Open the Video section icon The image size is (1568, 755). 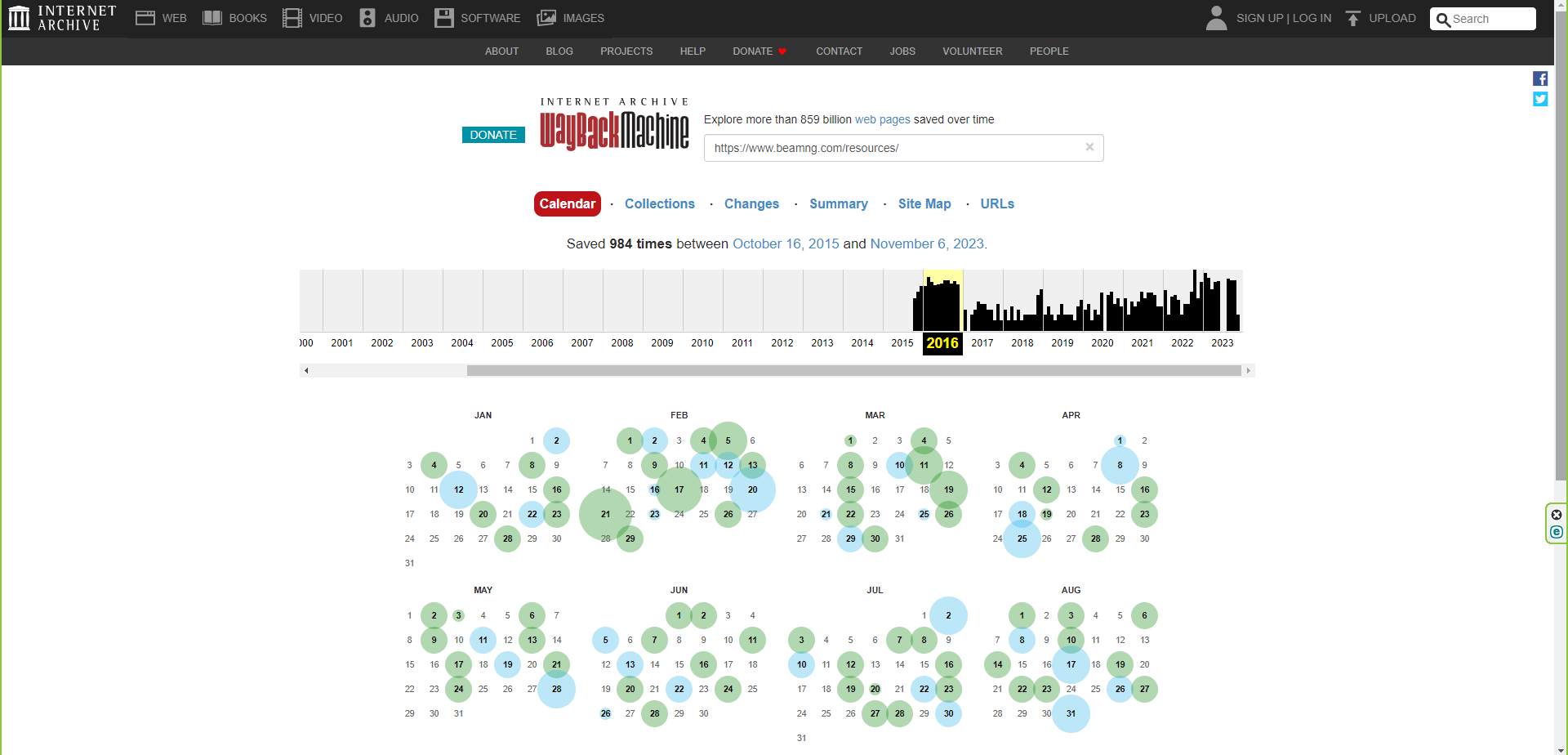pos(292,18)
